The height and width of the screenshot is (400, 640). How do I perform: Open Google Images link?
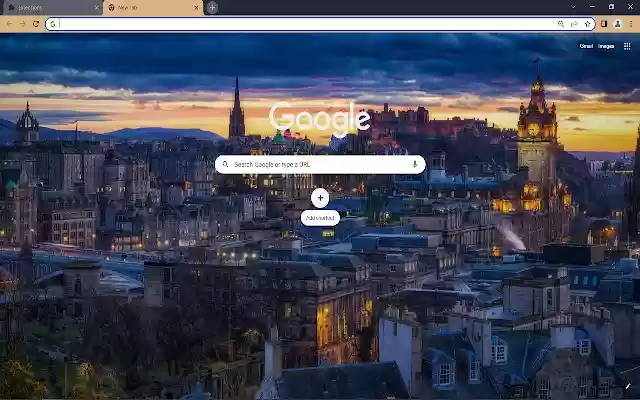pos(606,46)
